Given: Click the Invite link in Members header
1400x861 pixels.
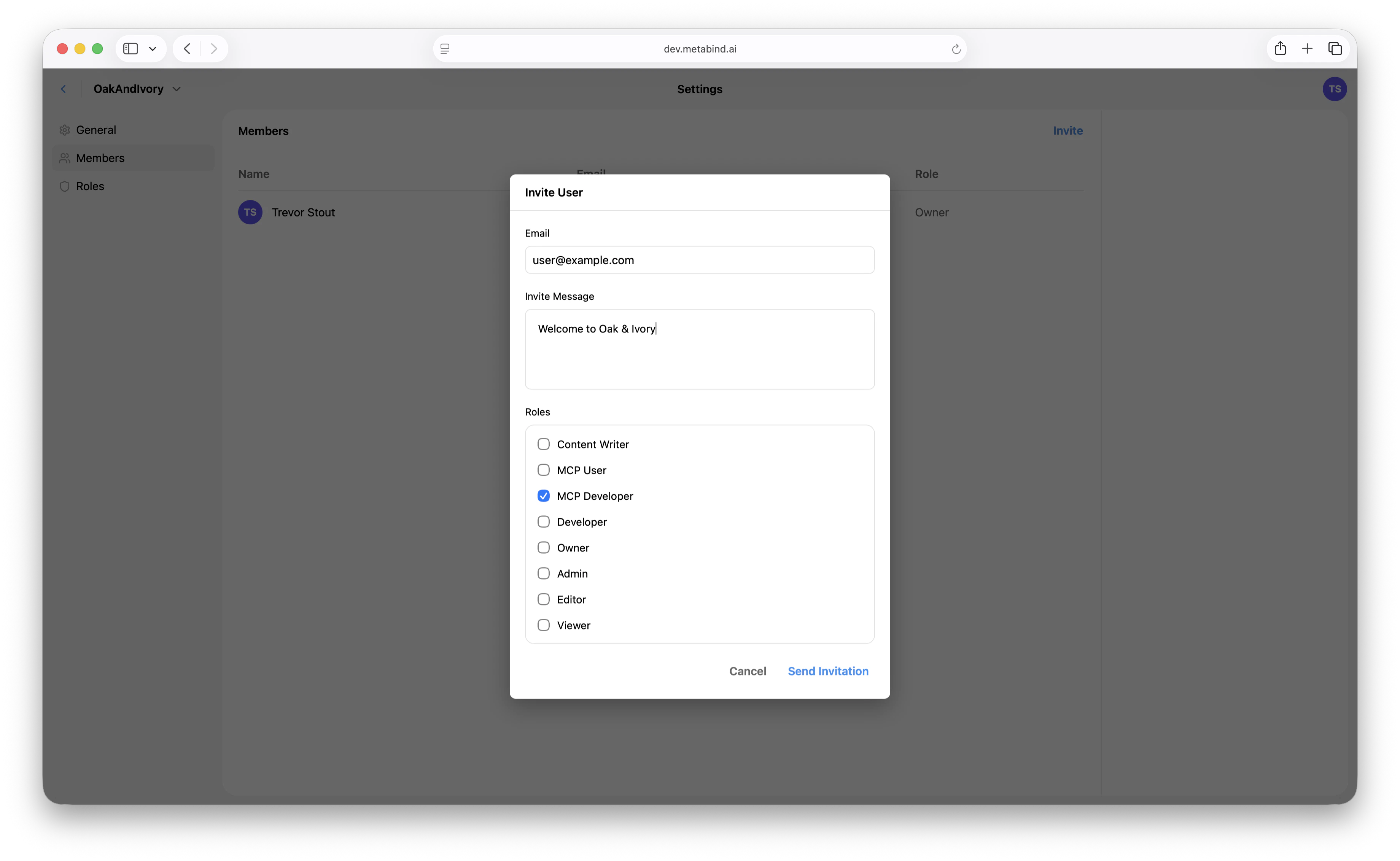Looking at the screenshot, I should coord(1068,130).
